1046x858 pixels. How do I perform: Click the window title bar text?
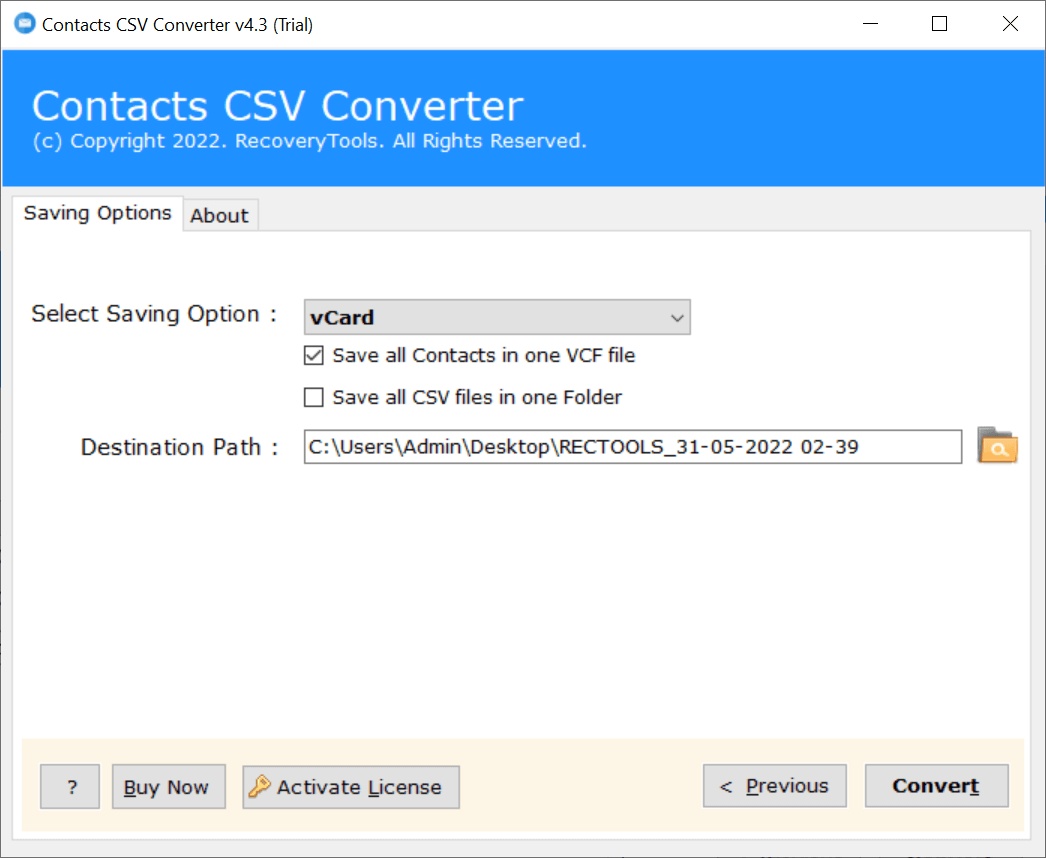coord(177,25)
